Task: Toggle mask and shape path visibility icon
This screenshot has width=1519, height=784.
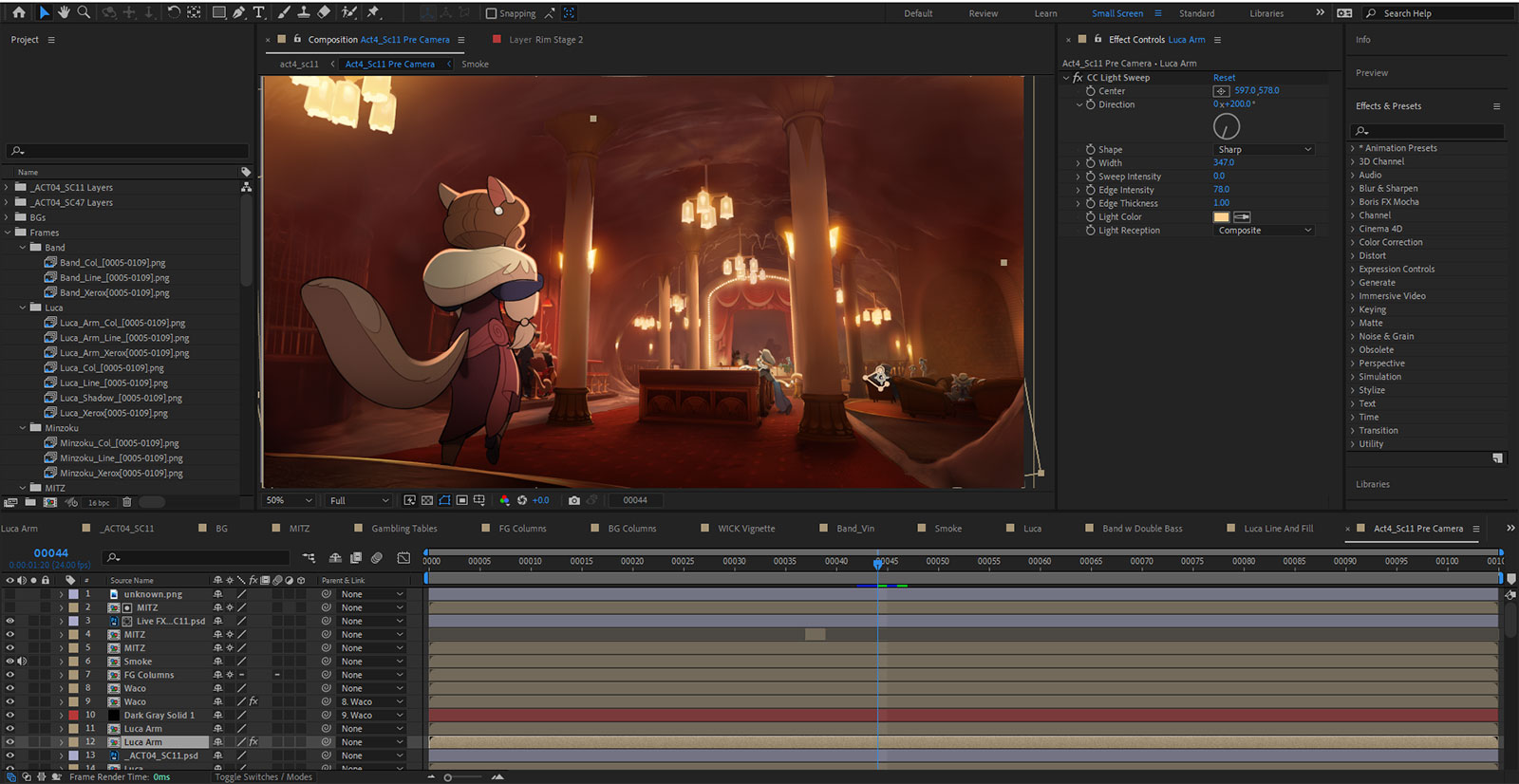Action: (x=444, y=500)
